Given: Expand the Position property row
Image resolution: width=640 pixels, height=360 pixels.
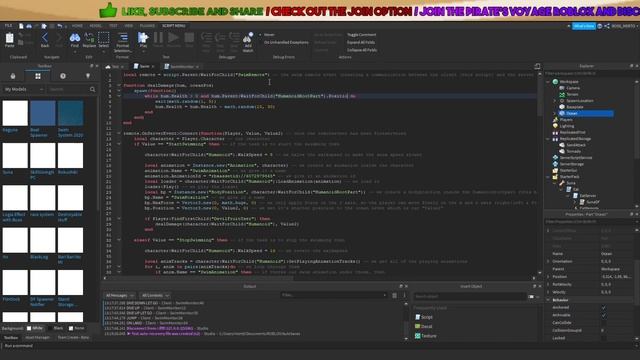Looking at the screenshot, I should pos(548,277).
